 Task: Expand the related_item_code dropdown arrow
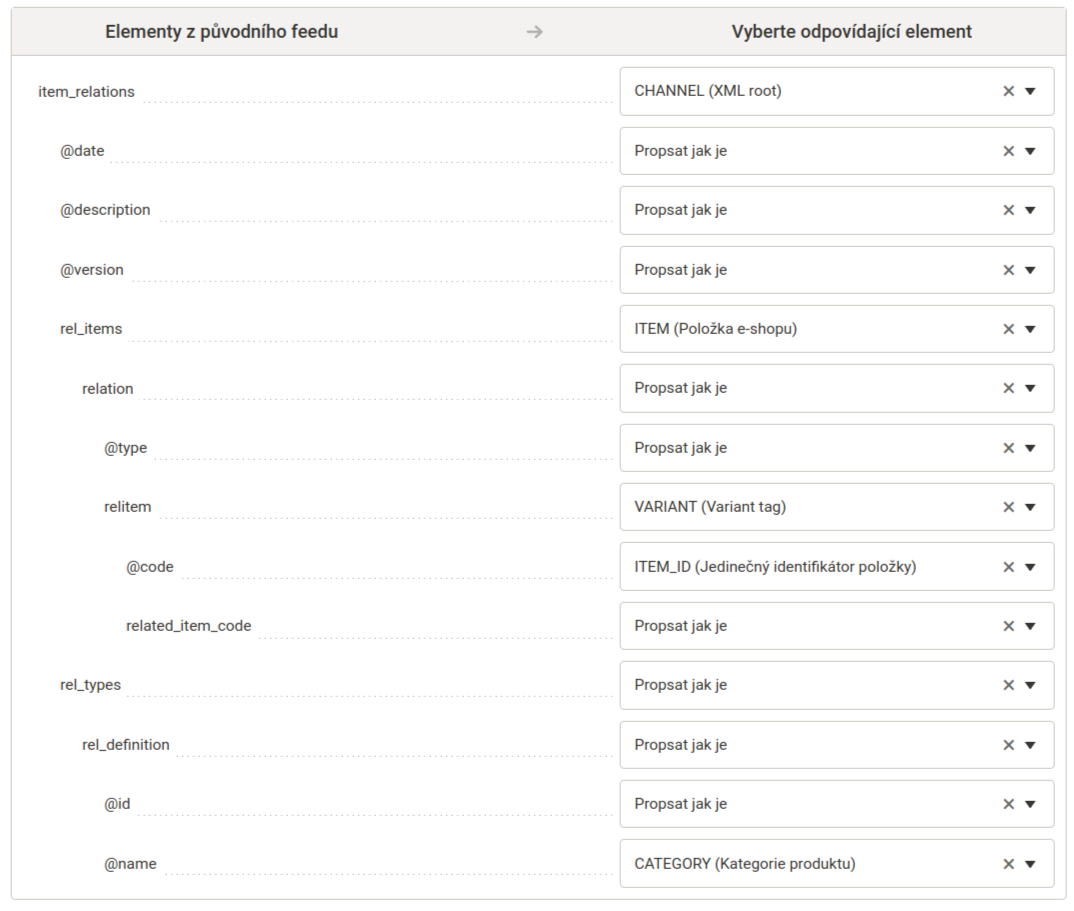pos(1031,626)
